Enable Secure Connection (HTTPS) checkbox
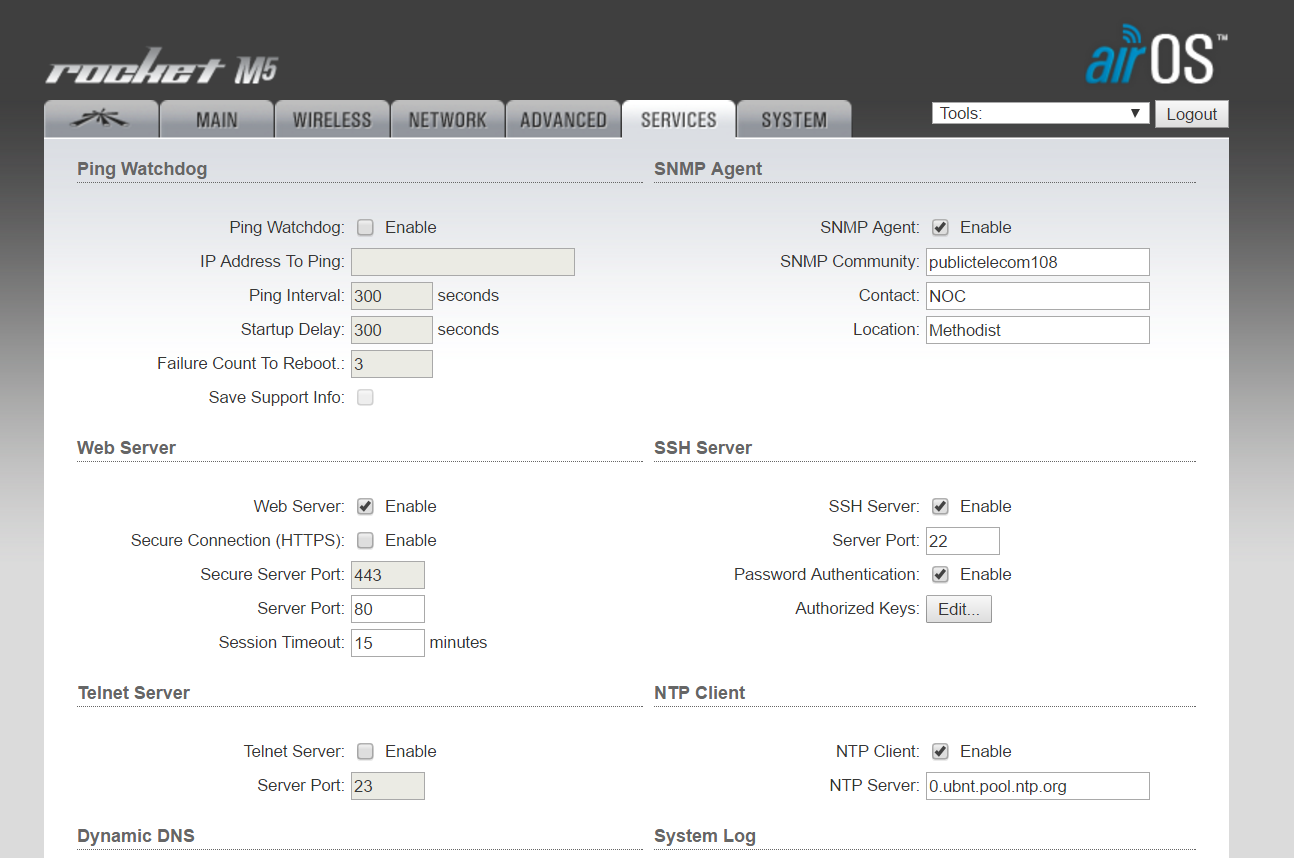This screenshot has height=858, width=1294. click(x=366, y=541)
